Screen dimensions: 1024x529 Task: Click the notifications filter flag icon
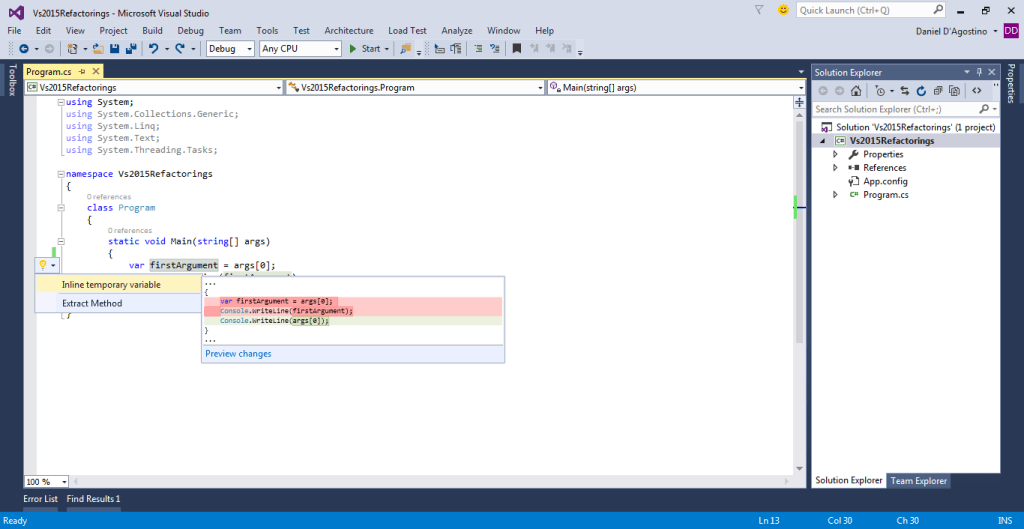coord(759,10)
